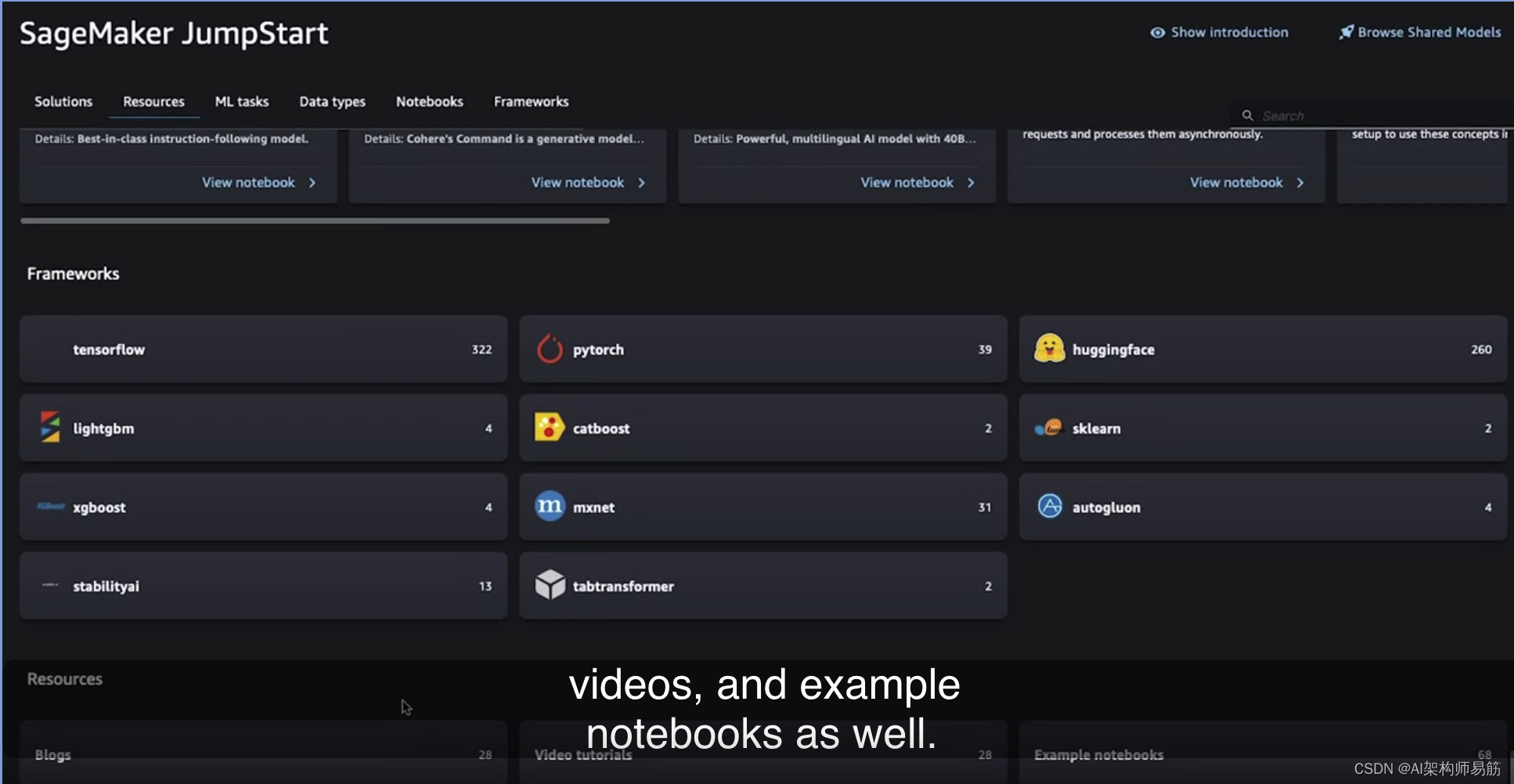Expand chevron next to Cohere's View notebook
This screenshot has height=784, width=1514.
642,182
